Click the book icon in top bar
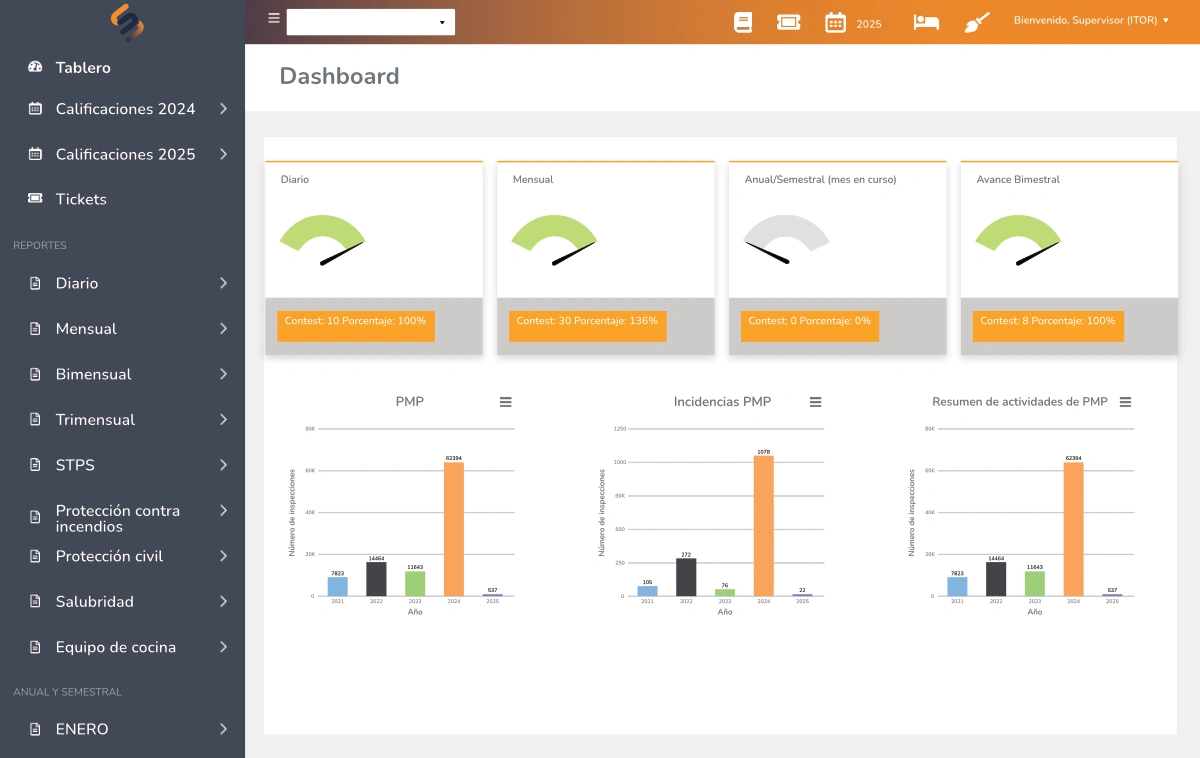Image resolution: width=1200 pixels, height=758 pixels. 742,22
